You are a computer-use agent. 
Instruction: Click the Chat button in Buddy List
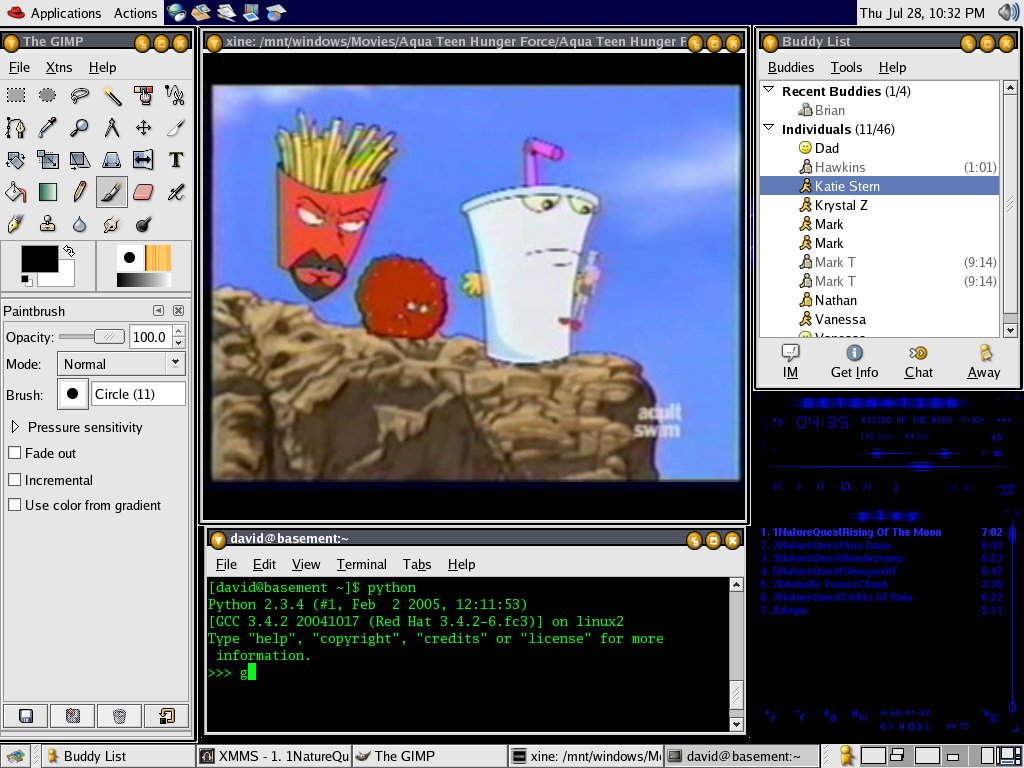(918, 362)
